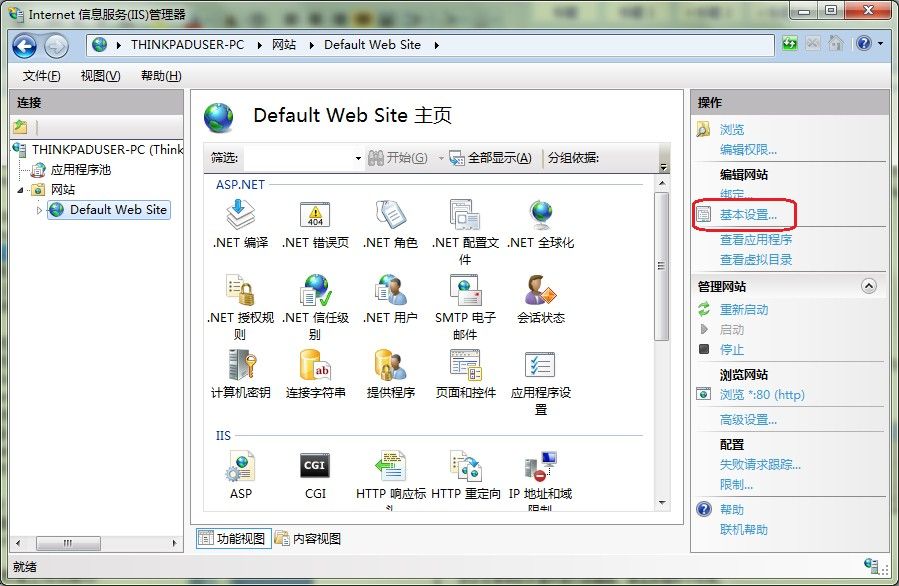899x586 pixels.
Task: Click the green refresh icon in address bar
Action: pos(790,44)
